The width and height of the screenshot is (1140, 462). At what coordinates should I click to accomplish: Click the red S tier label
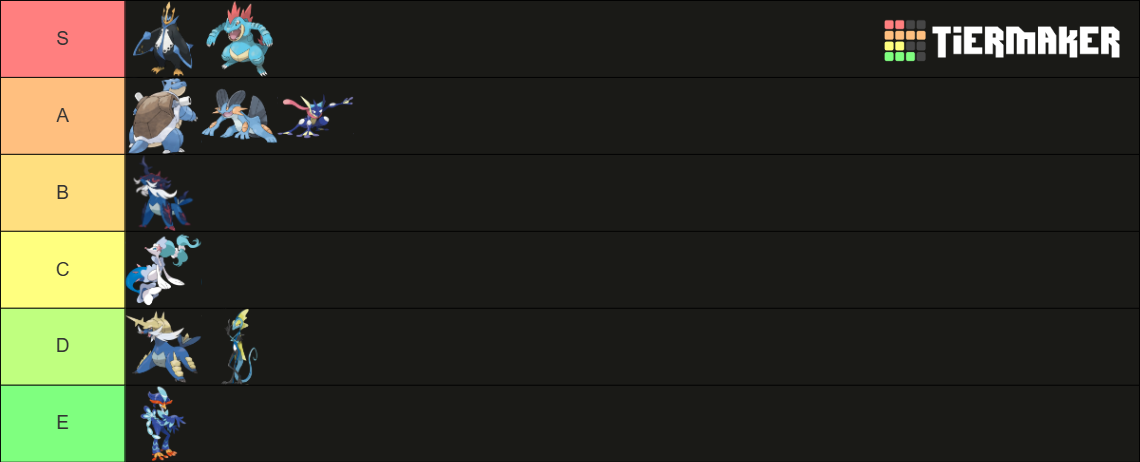pos(63,39)
